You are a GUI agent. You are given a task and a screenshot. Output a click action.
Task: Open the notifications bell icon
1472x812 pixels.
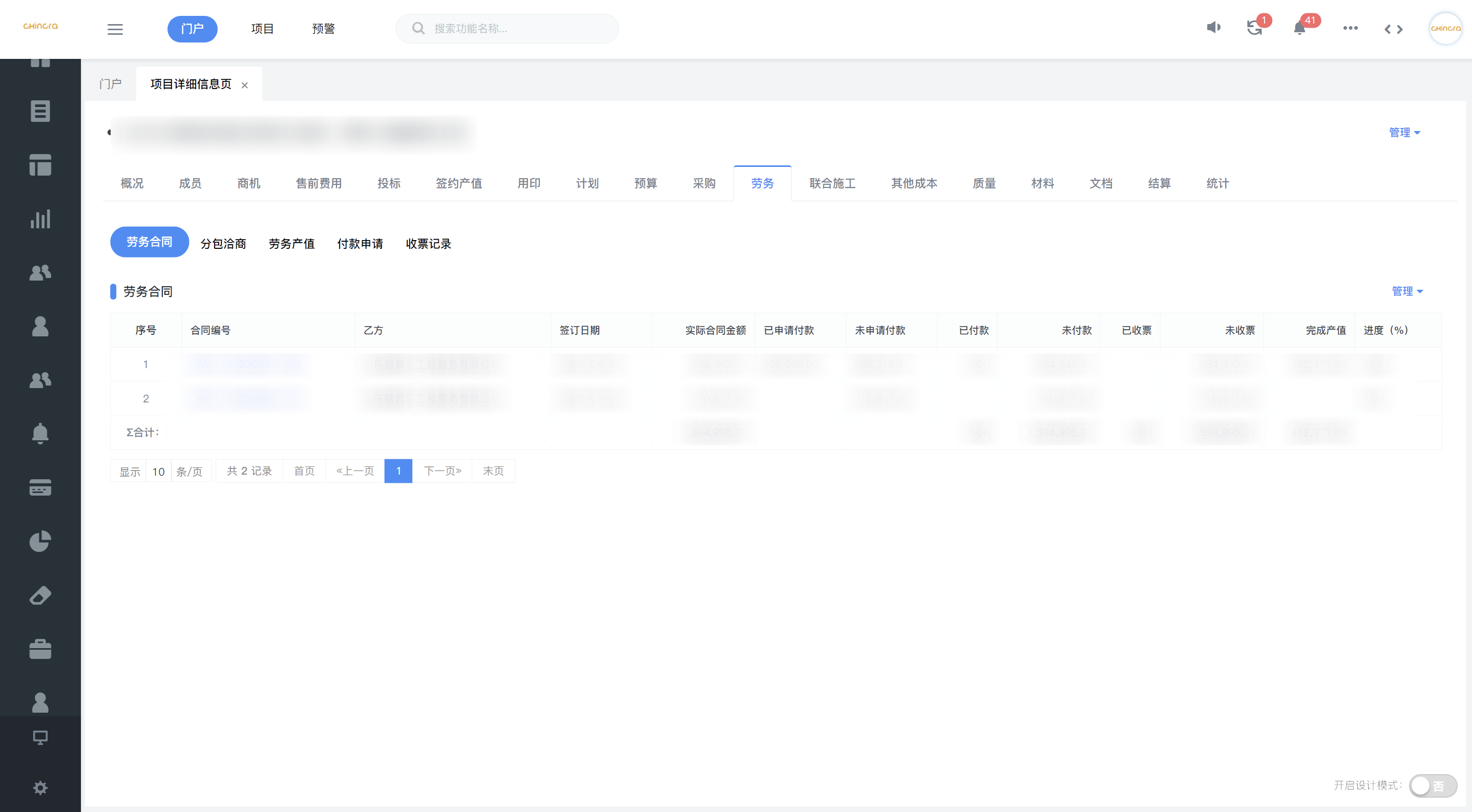pyautogui.click(x=1299, y=28)
